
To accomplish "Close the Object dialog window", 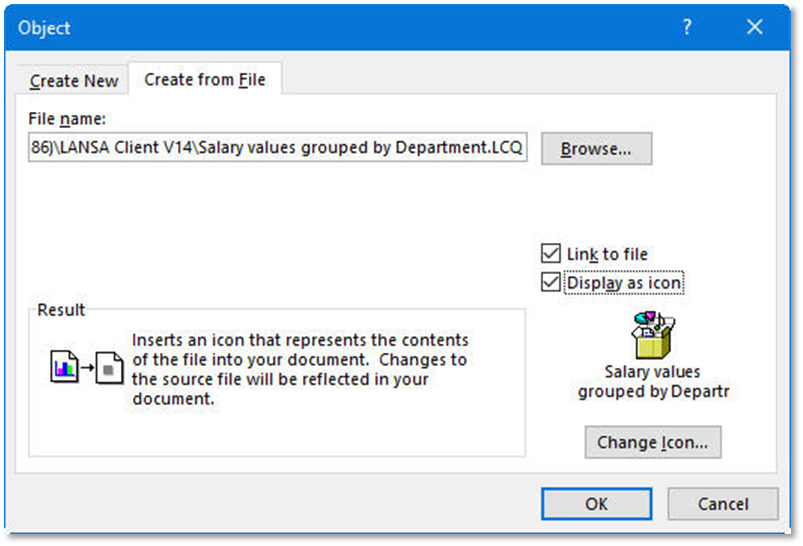I will pyautogui.click(x=755, y=28).
